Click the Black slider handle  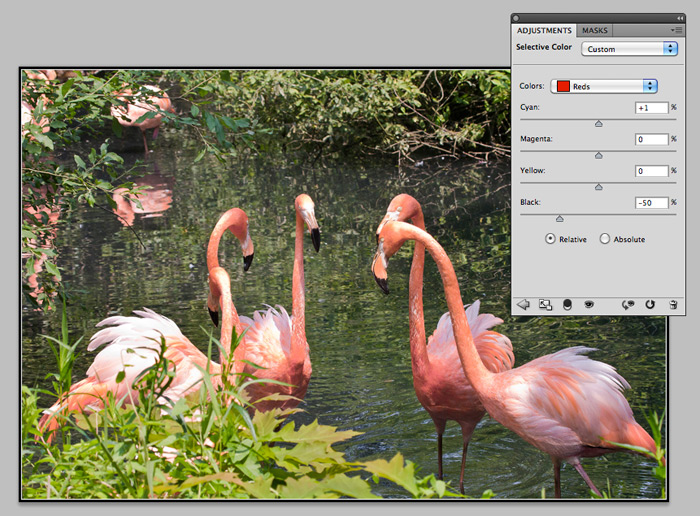click(x=559, y=218)
